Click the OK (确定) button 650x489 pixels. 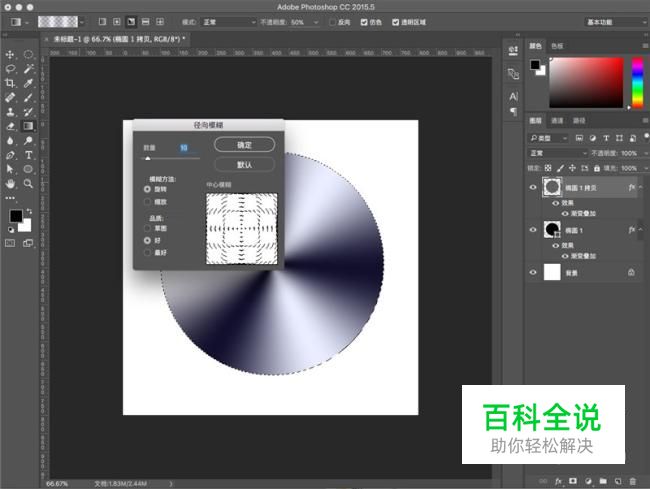coord(244,145)
